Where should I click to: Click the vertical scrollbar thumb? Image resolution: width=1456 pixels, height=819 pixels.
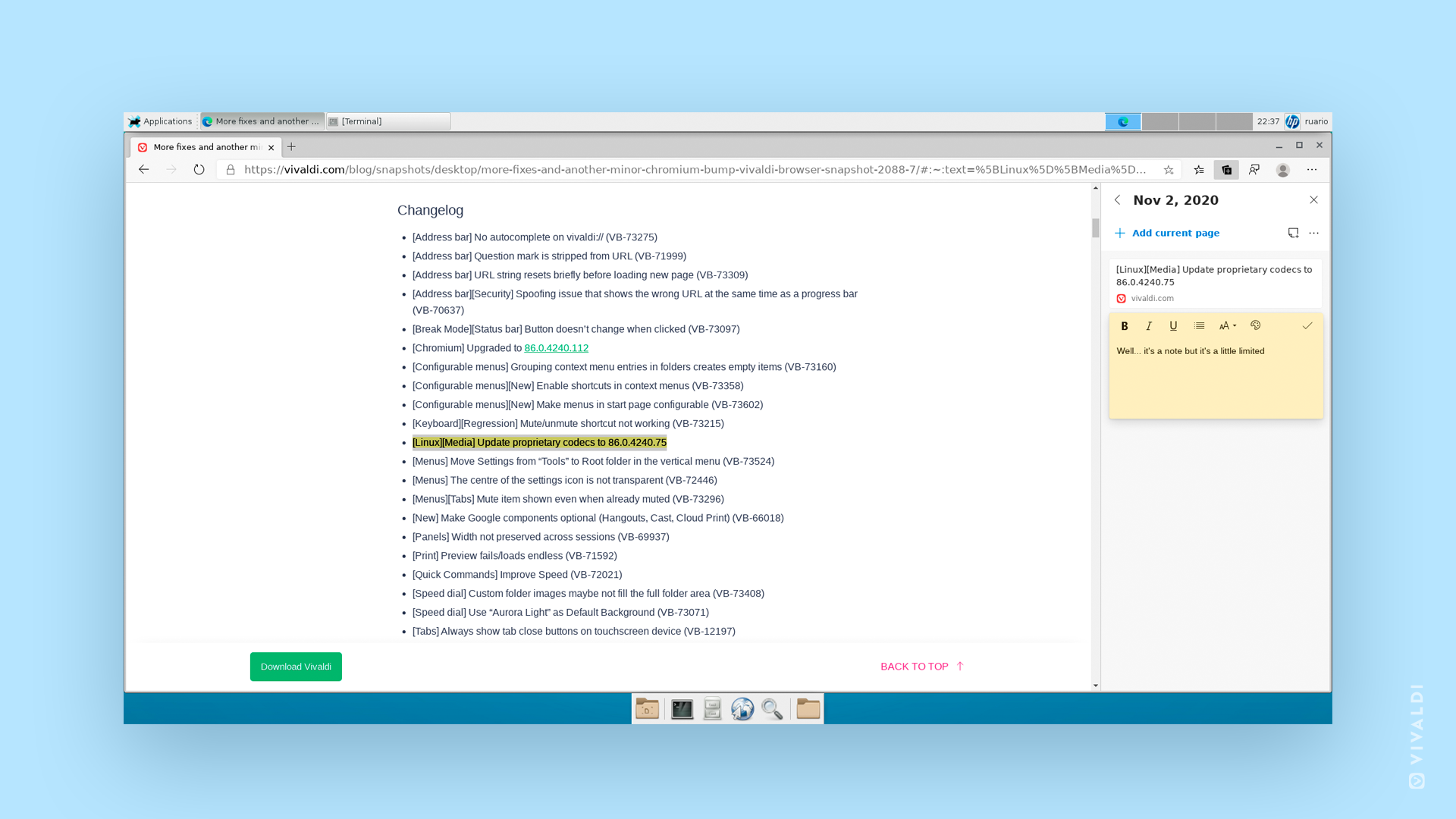coord(1096,227)
